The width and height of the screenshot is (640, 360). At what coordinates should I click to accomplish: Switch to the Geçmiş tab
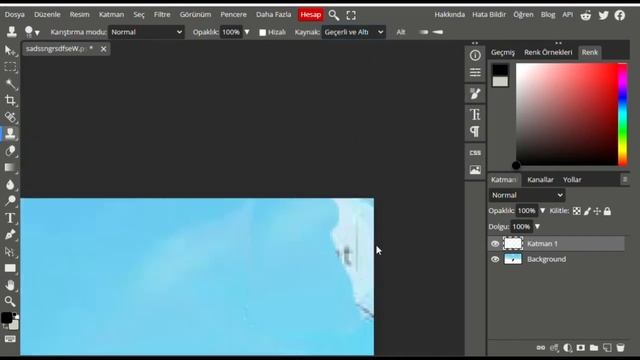pyautogui.click(x=502, y=52)
